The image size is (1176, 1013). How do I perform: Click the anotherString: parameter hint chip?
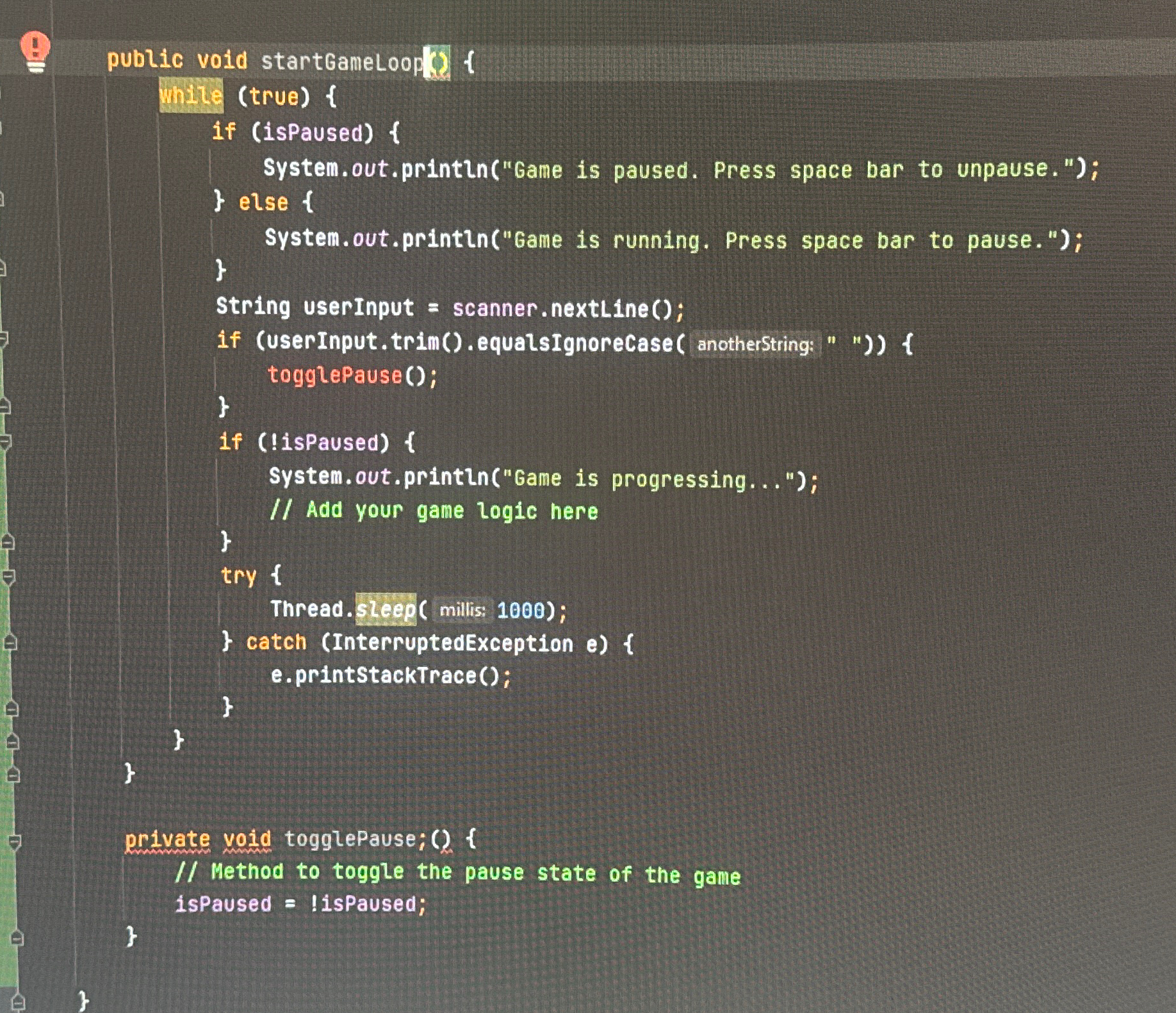[x=755, y=345]
